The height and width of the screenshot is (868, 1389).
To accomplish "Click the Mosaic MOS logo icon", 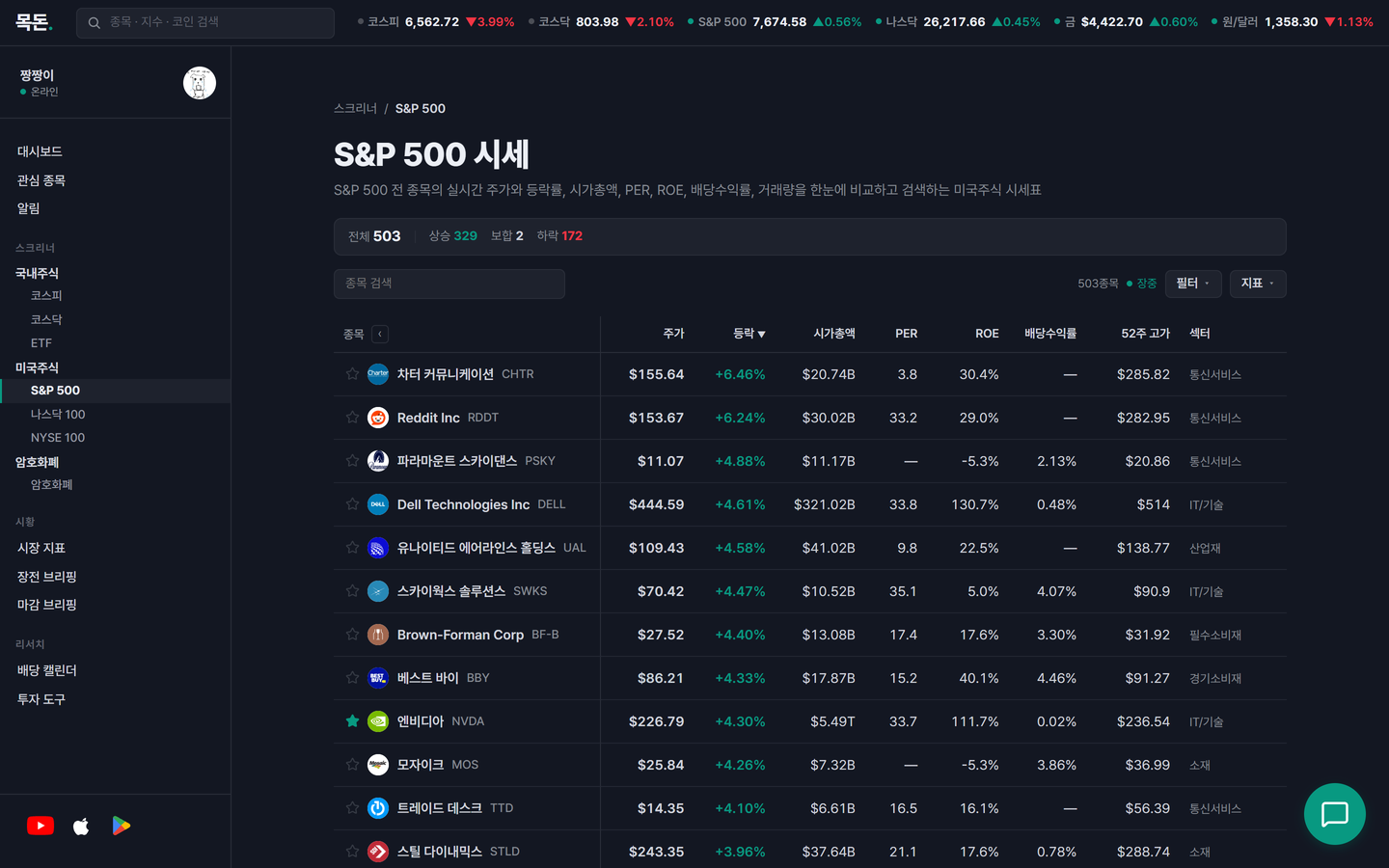I will click(378, 765).
